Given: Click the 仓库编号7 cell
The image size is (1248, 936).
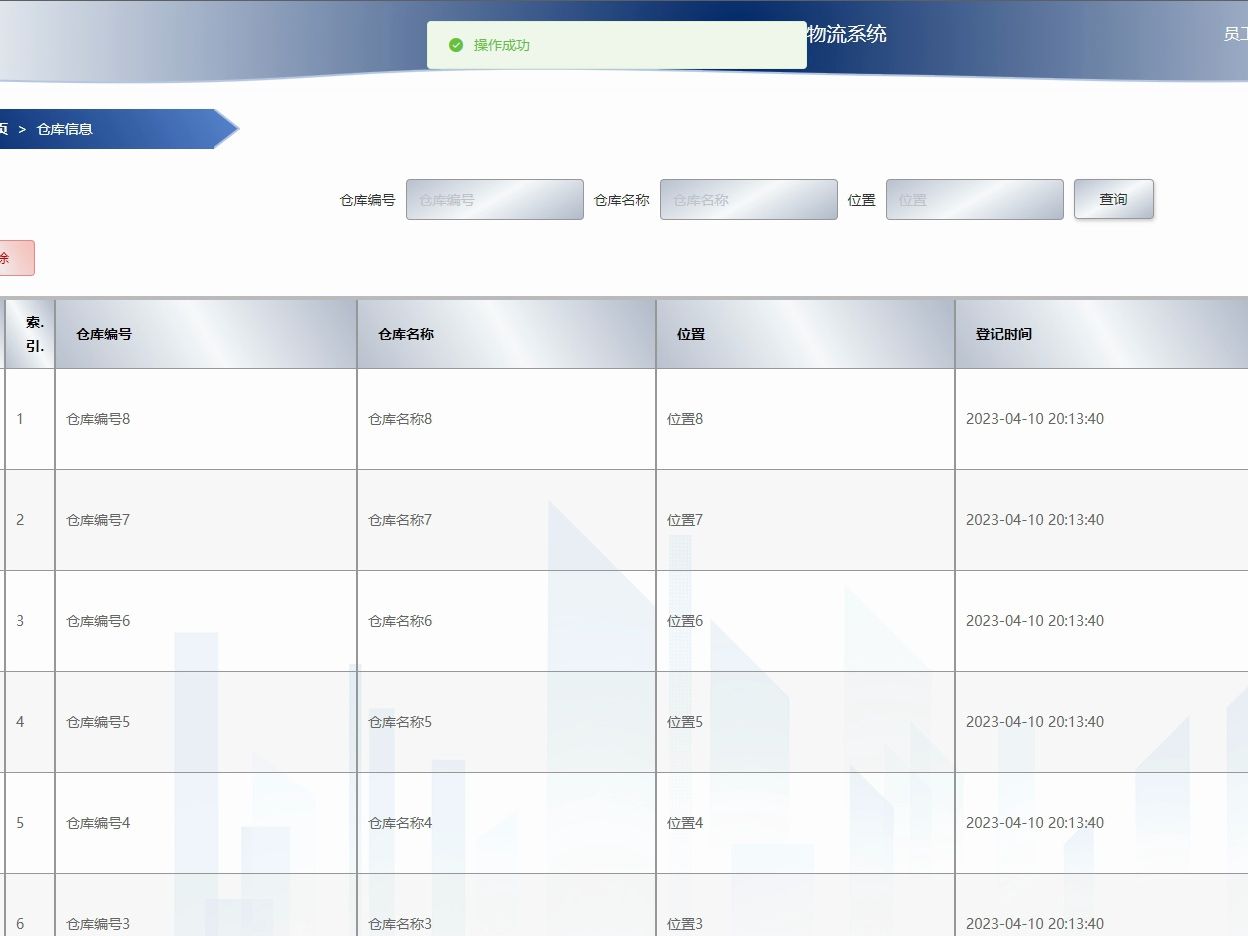Looking at the screenshot, I should coord(96,519).
